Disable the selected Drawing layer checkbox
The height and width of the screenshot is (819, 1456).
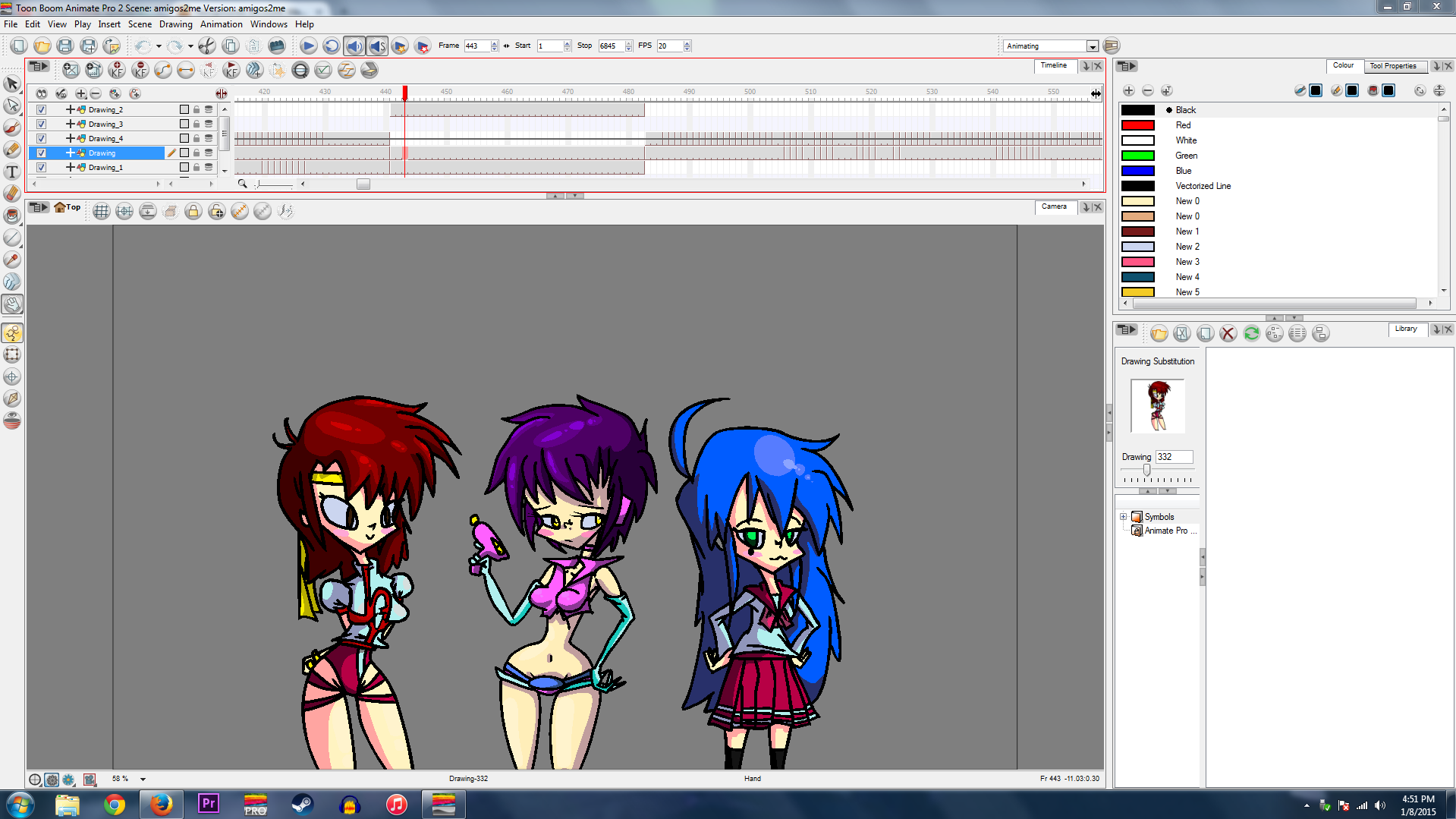42,153
